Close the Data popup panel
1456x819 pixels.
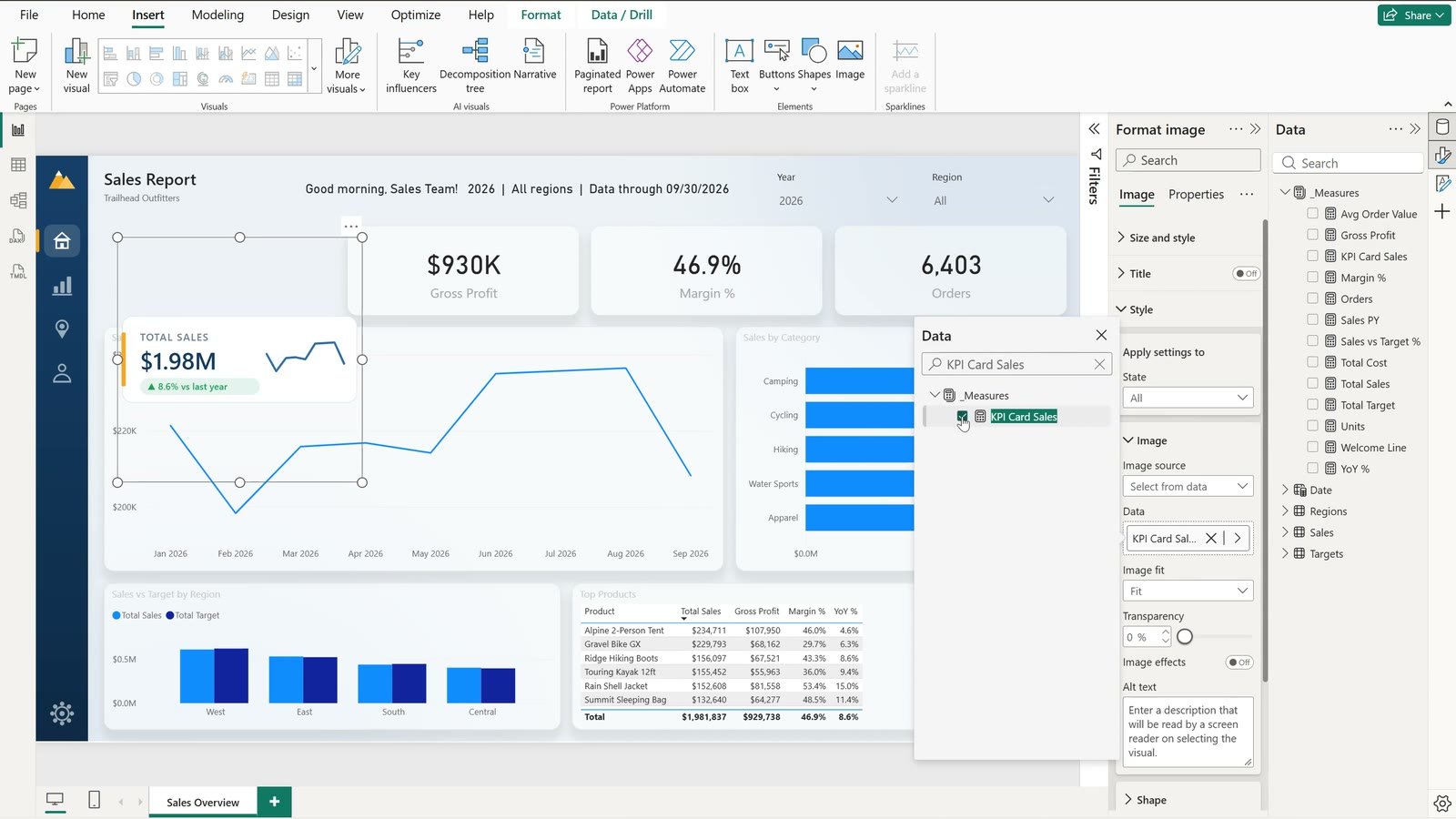click(1101, 335)
